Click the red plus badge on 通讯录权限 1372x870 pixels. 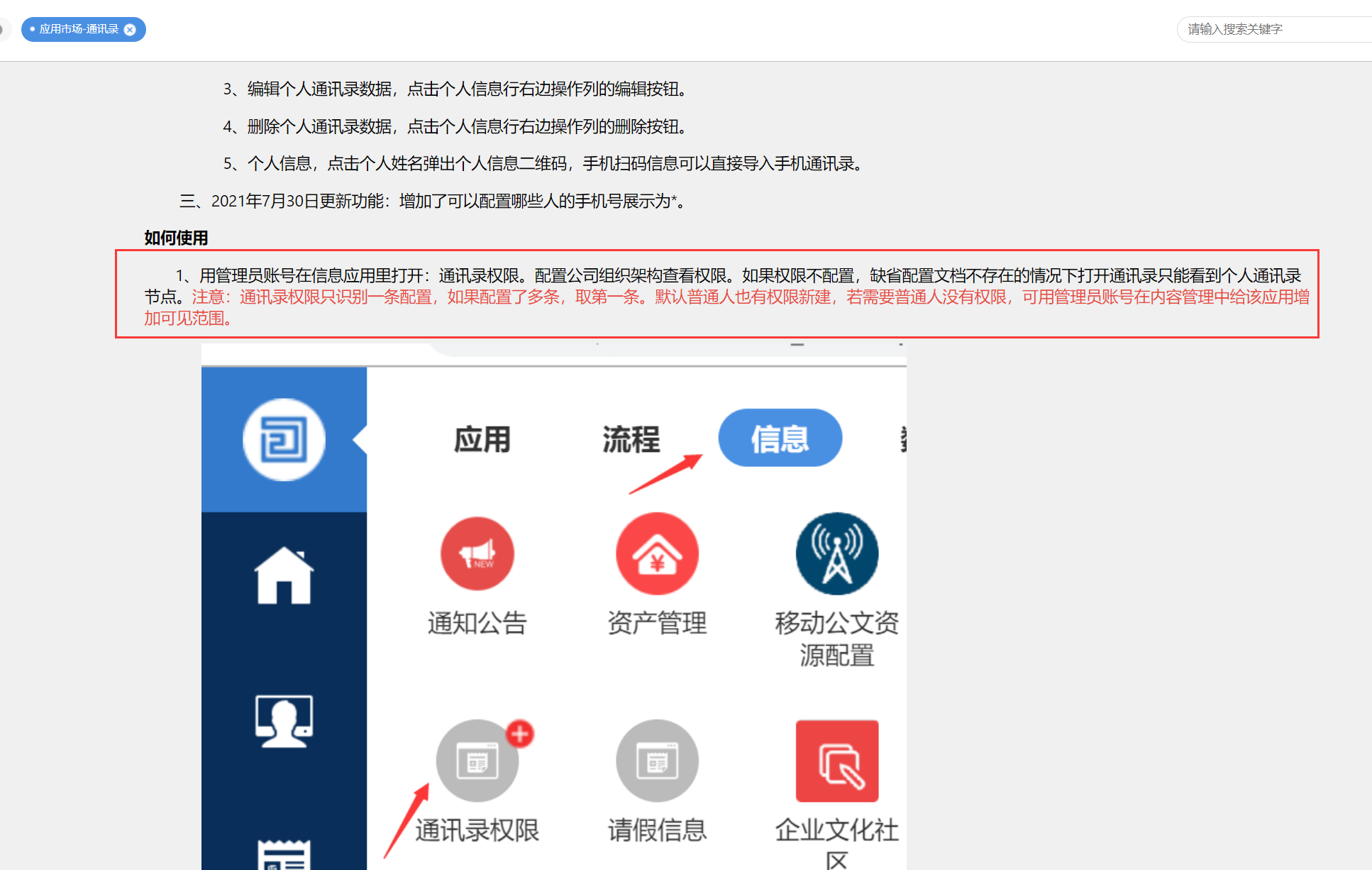click(x=520, y=734)
